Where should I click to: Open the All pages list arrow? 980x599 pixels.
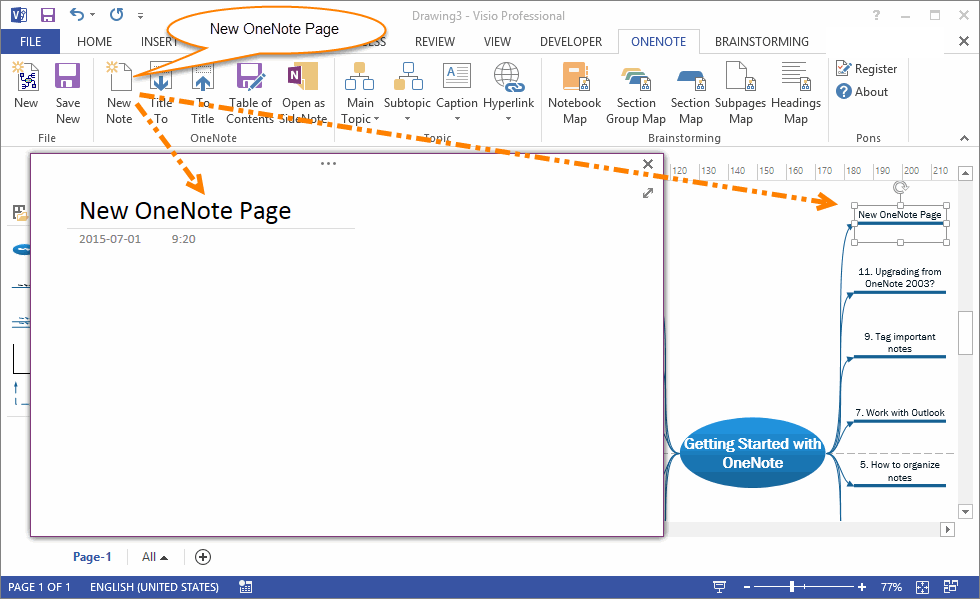tap(164, 557)
